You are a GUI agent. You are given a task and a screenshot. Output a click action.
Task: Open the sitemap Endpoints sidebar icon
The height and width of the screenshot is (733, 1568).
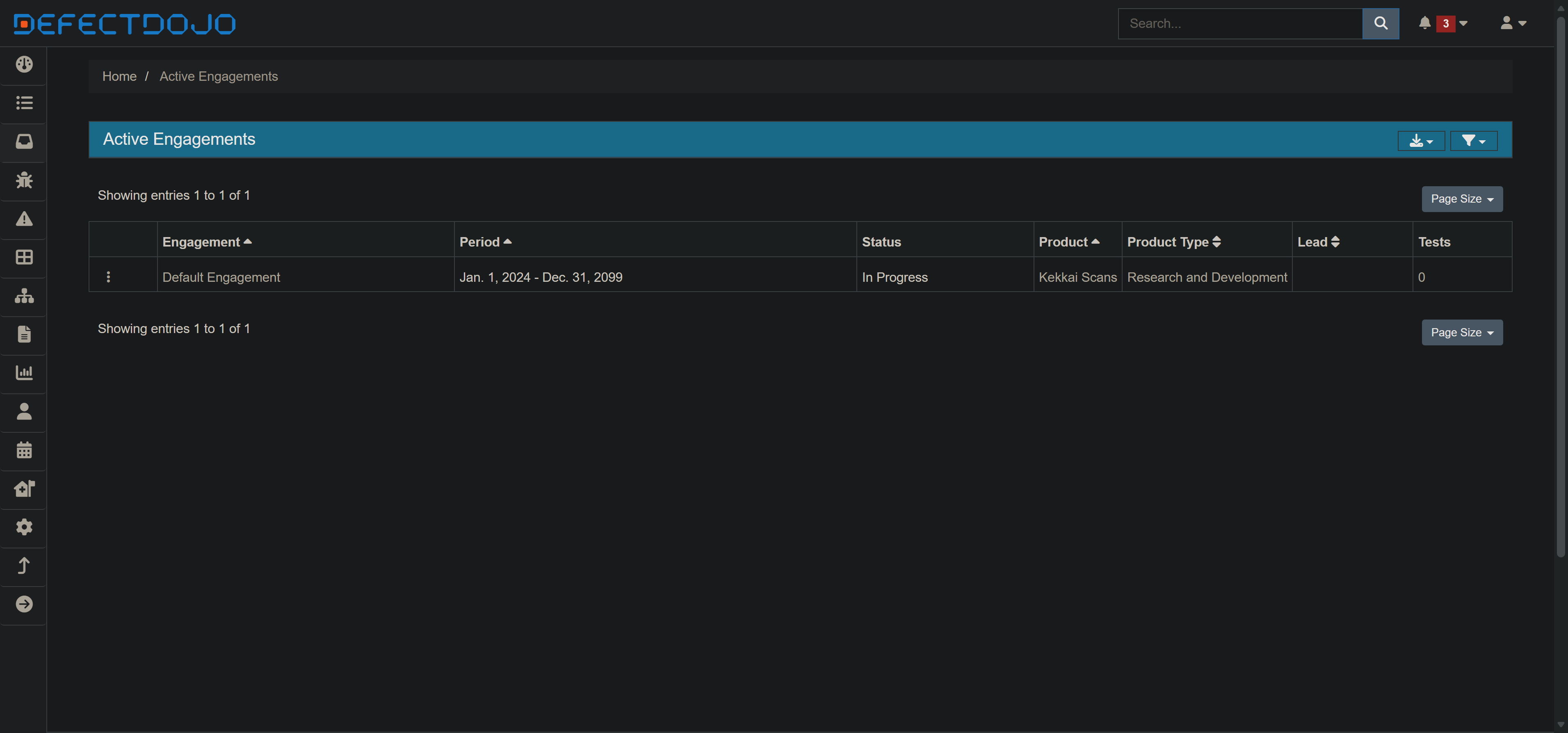(x=24, y=296)
